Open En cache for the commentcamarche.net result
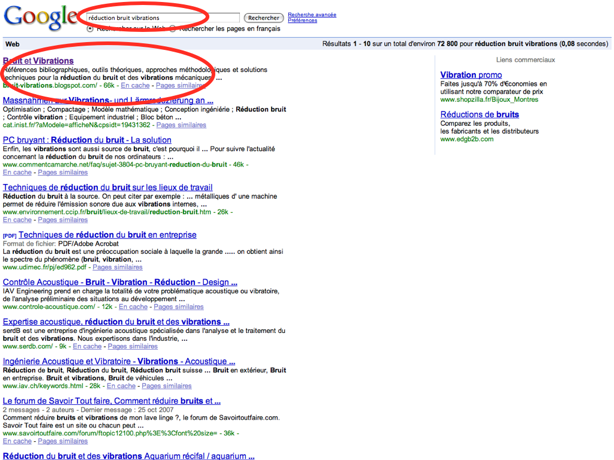Screen dimensions: 614x460 (17, 172)
